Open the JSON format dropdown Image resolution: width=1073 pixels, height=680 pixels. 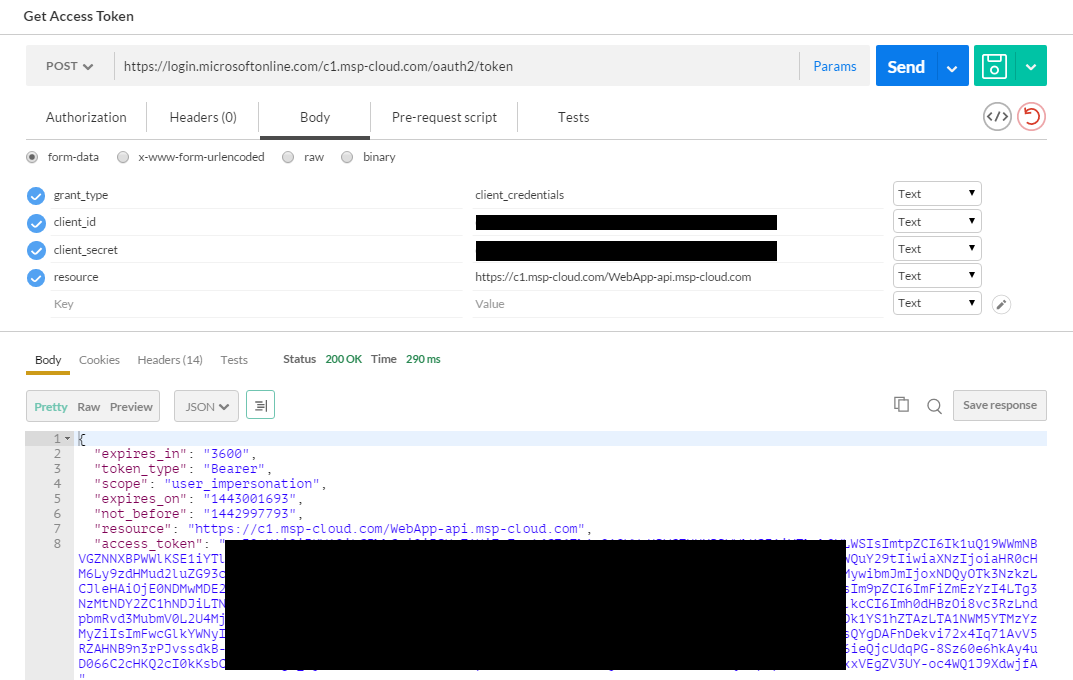pos(206,406)
